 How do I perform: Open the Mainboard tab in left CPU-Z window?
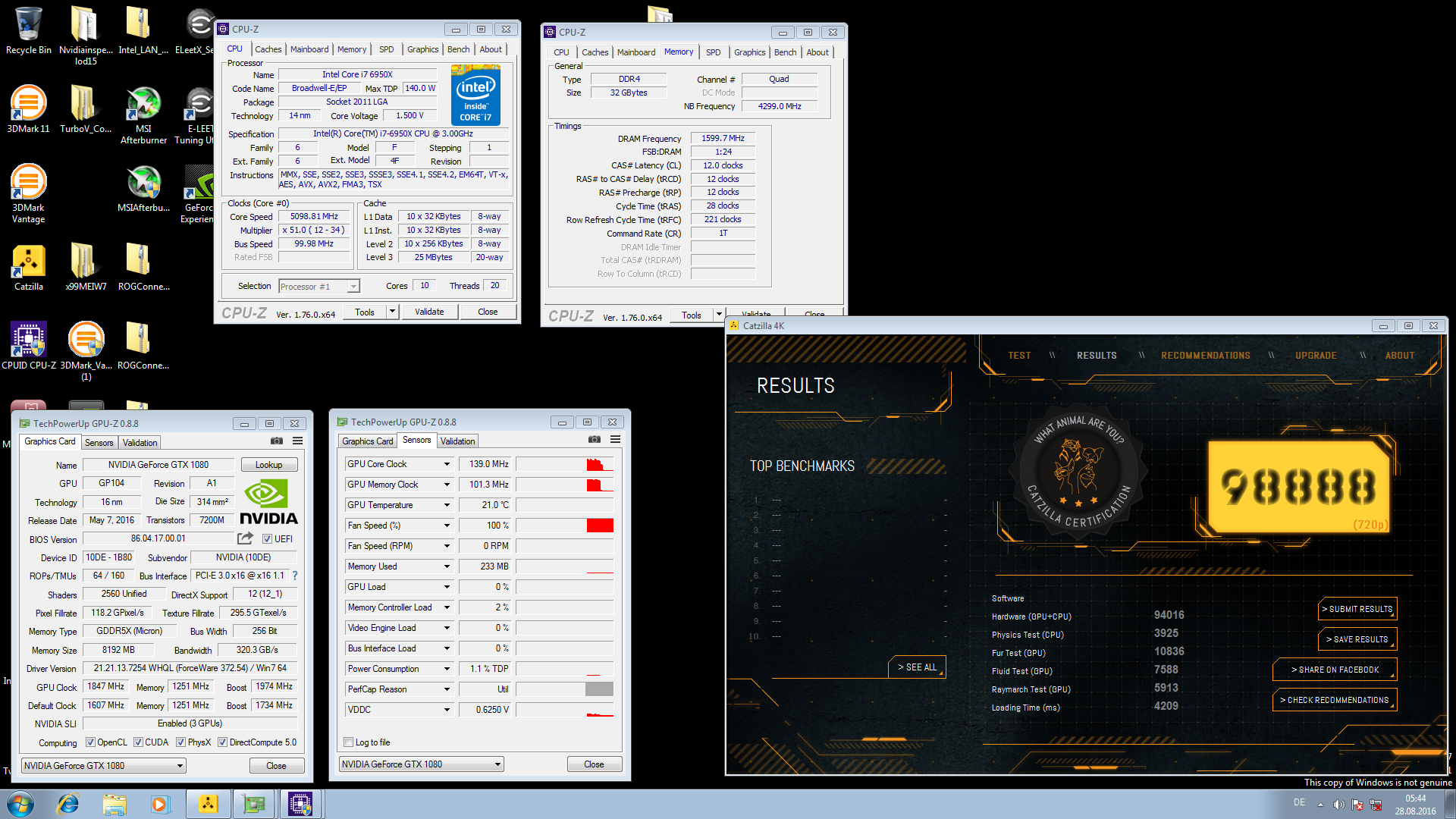[x=309, y=49]
